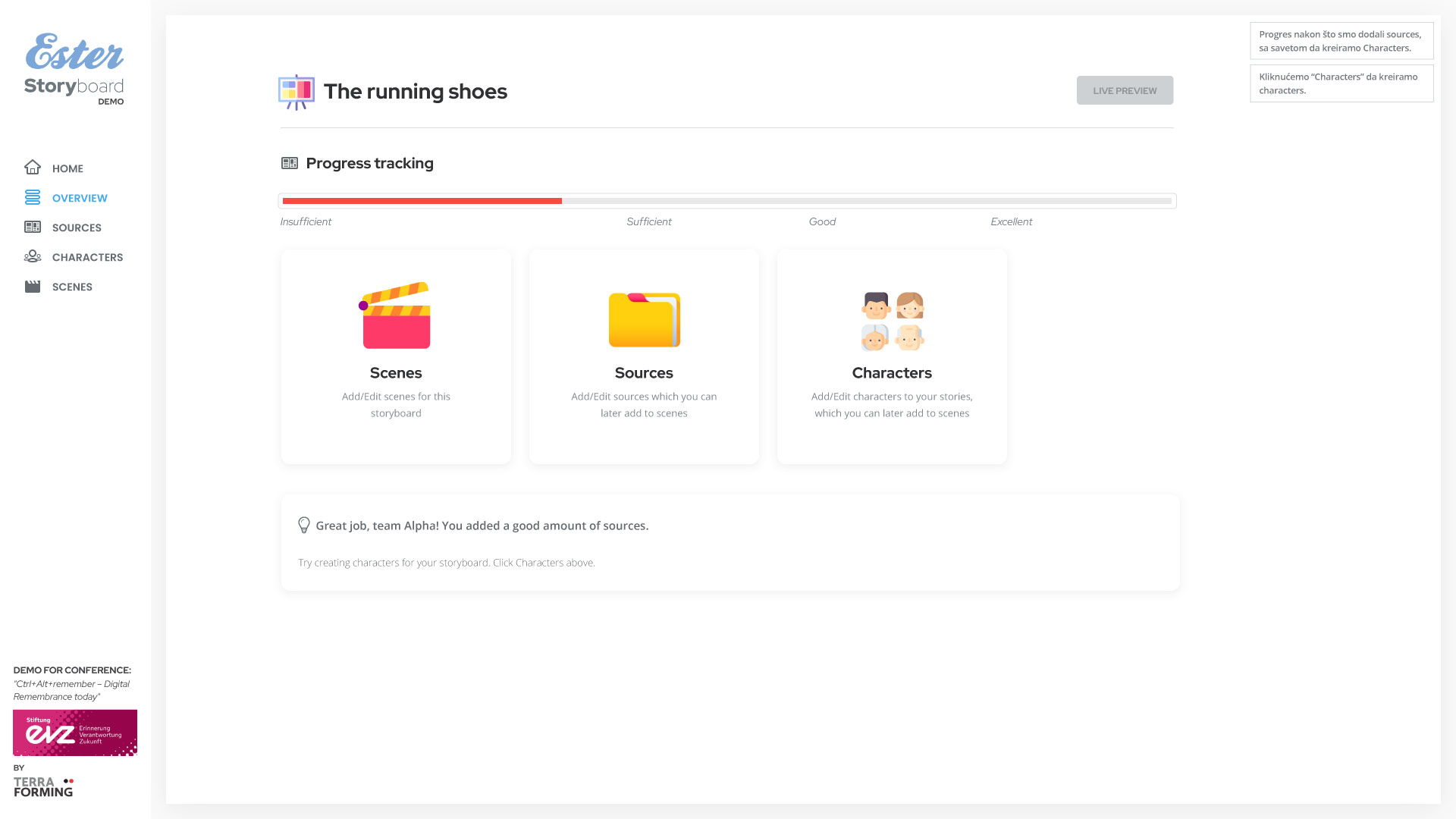The width and height of the screenshot is (1456, 819).
Task: Click the yellow folder Sources card icon
Action: (644, 320)
